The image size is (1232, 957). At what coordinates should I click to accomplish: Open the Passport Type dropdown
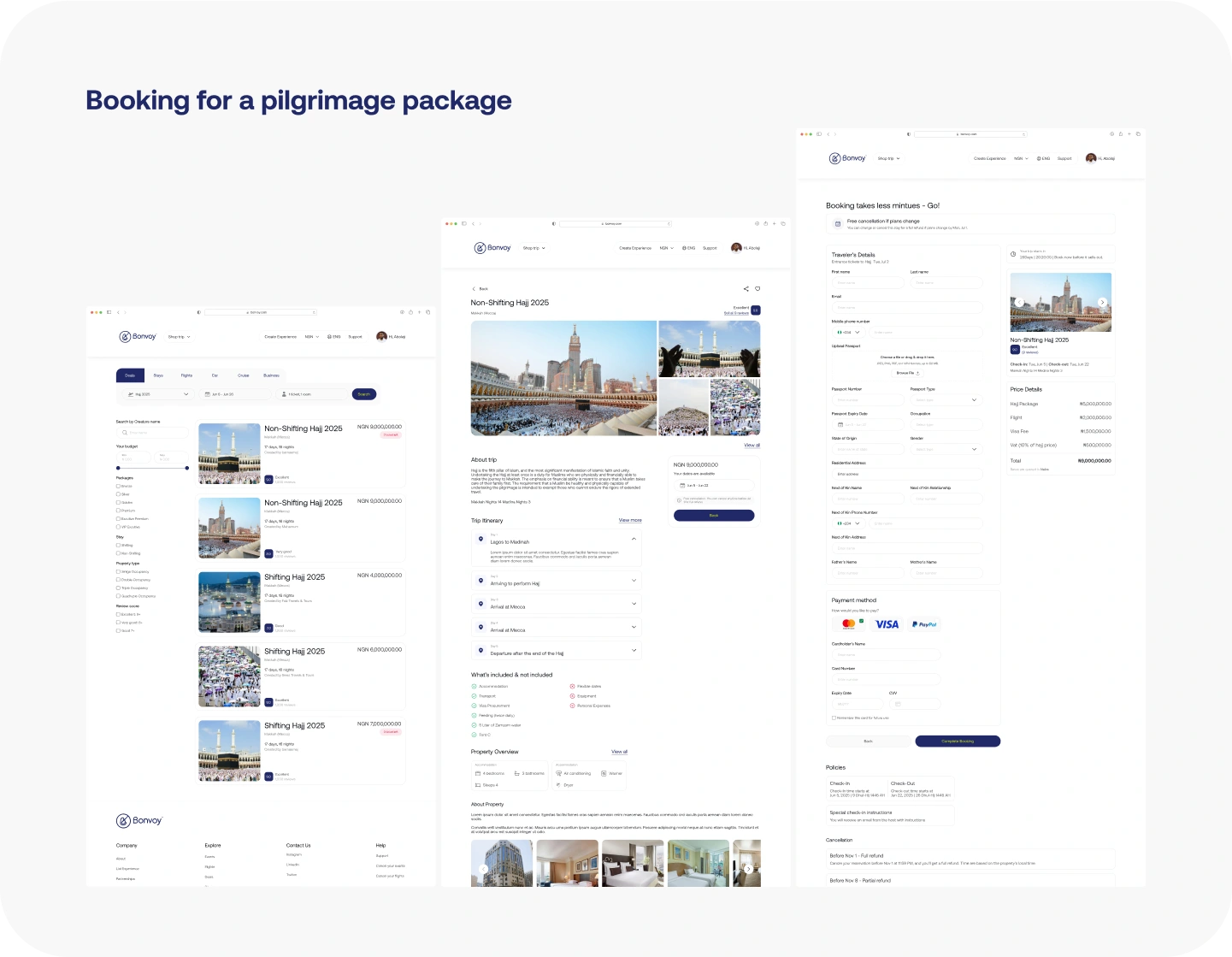pyautogui.click(x=946, y=399)
